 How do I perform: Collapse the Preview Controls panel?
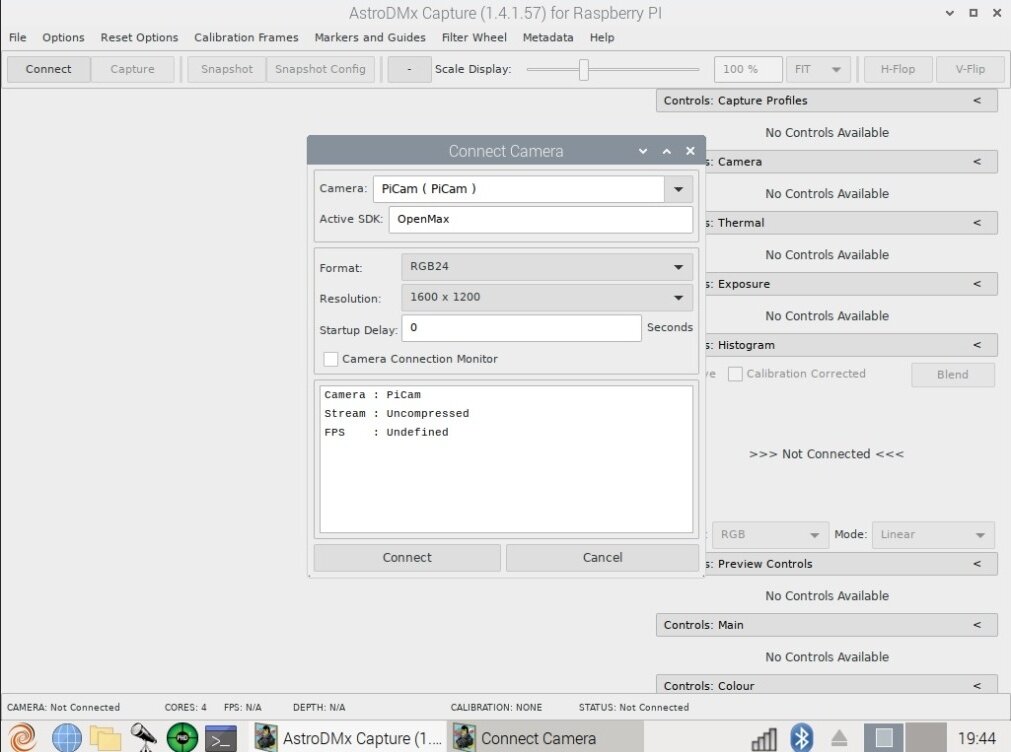977,564
